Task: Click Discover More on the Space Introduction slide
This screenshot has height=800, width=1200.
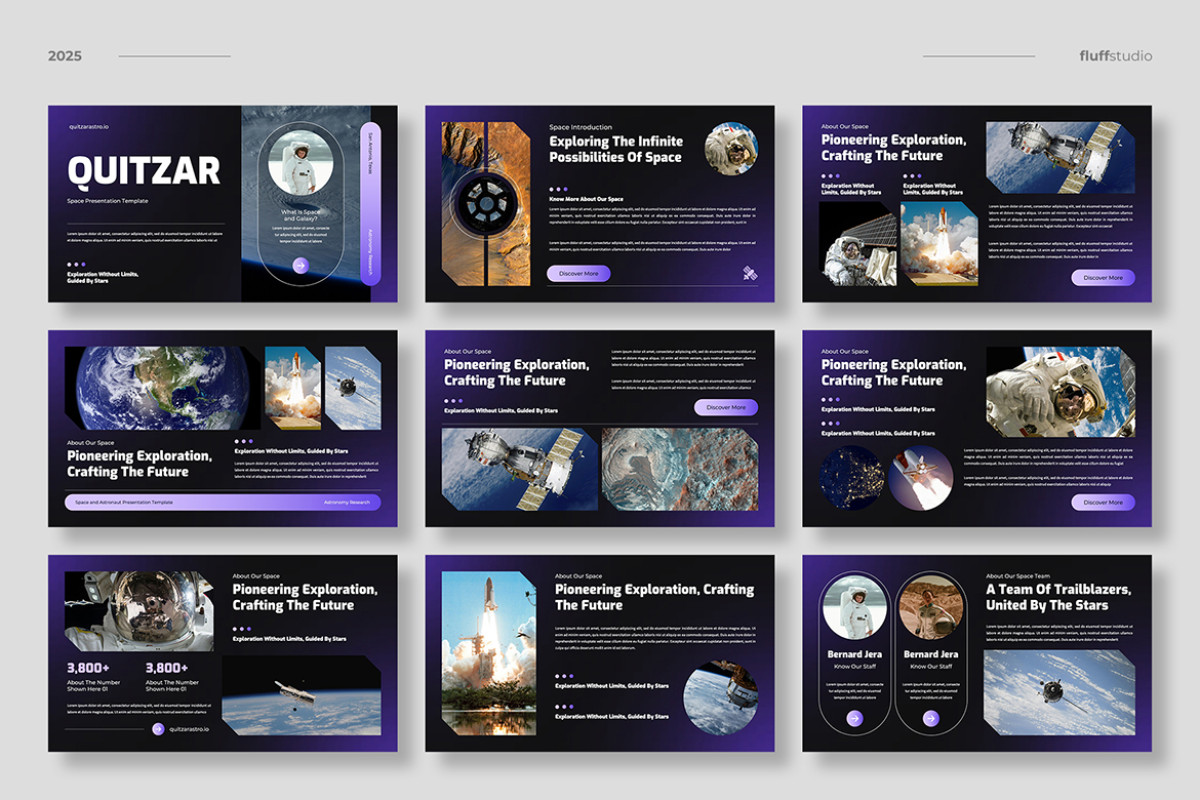Action: 579,273
